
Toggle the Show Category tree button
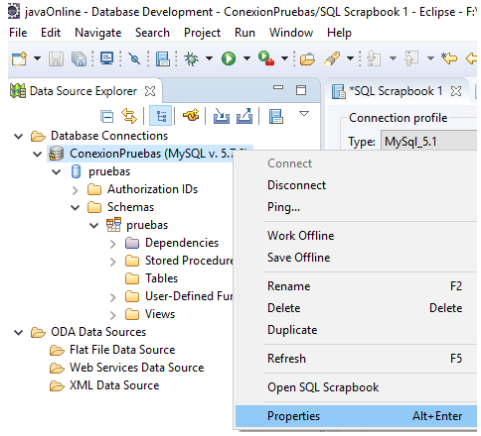point(161,116)
